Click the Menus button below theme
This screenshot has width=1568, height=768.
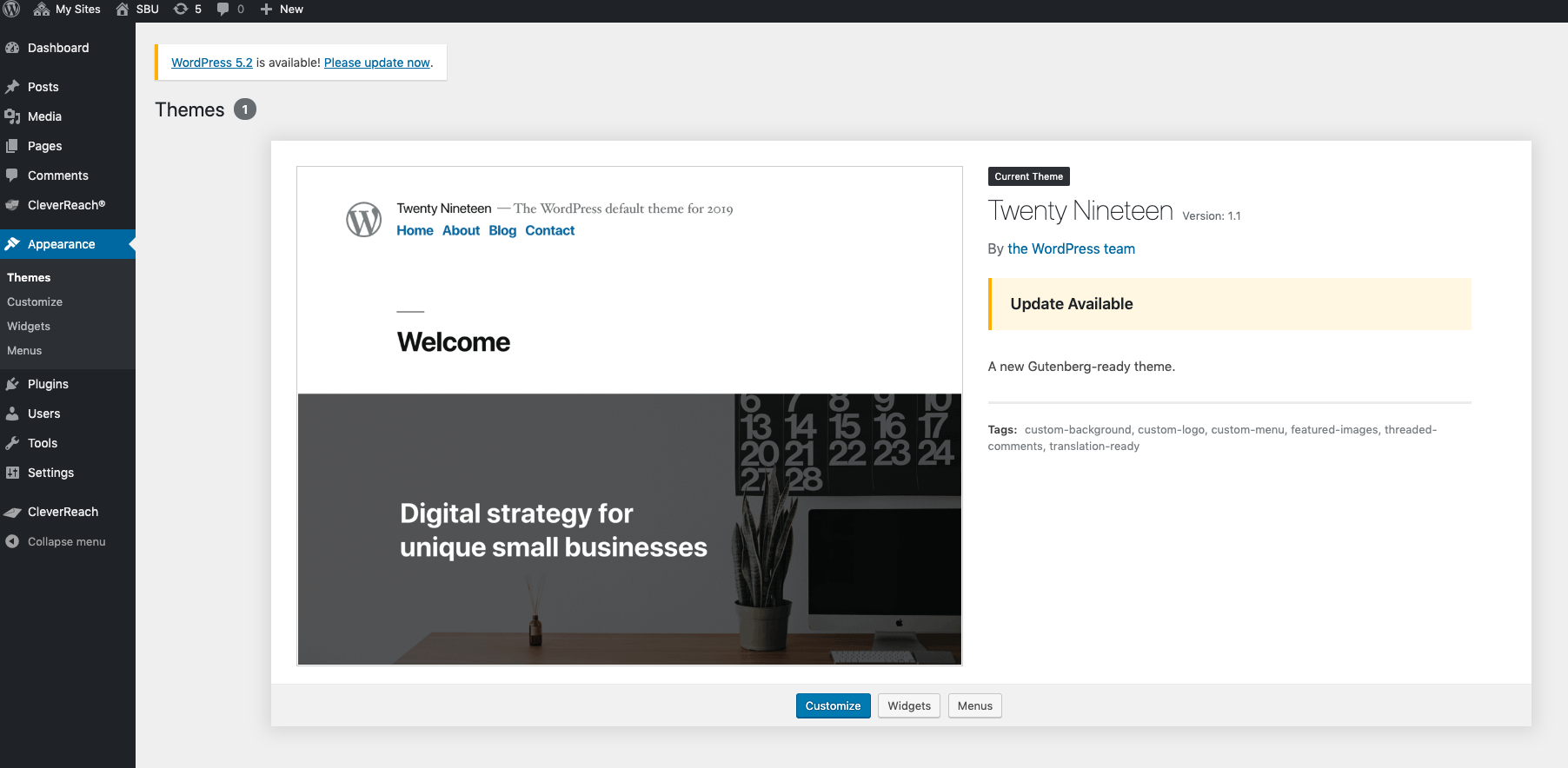click(x=975, y=706)
